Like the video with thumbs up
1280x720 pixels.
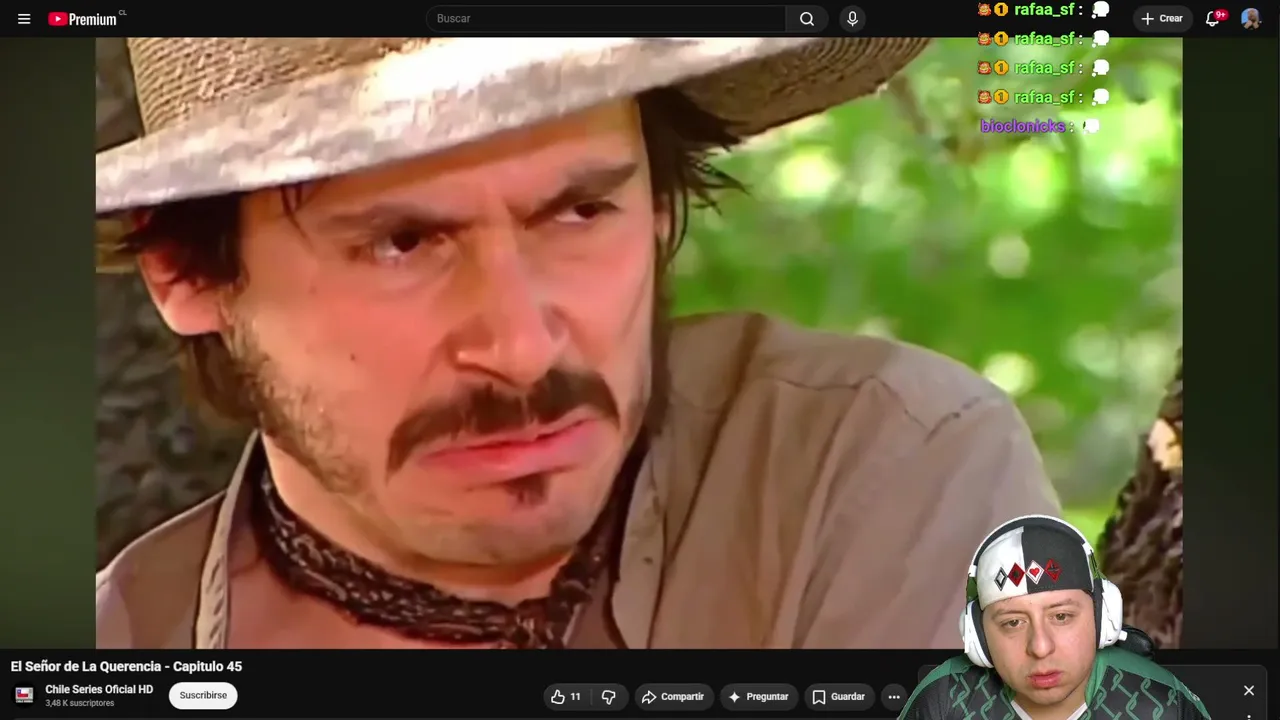pyautogui.click(x=566, y=697)
